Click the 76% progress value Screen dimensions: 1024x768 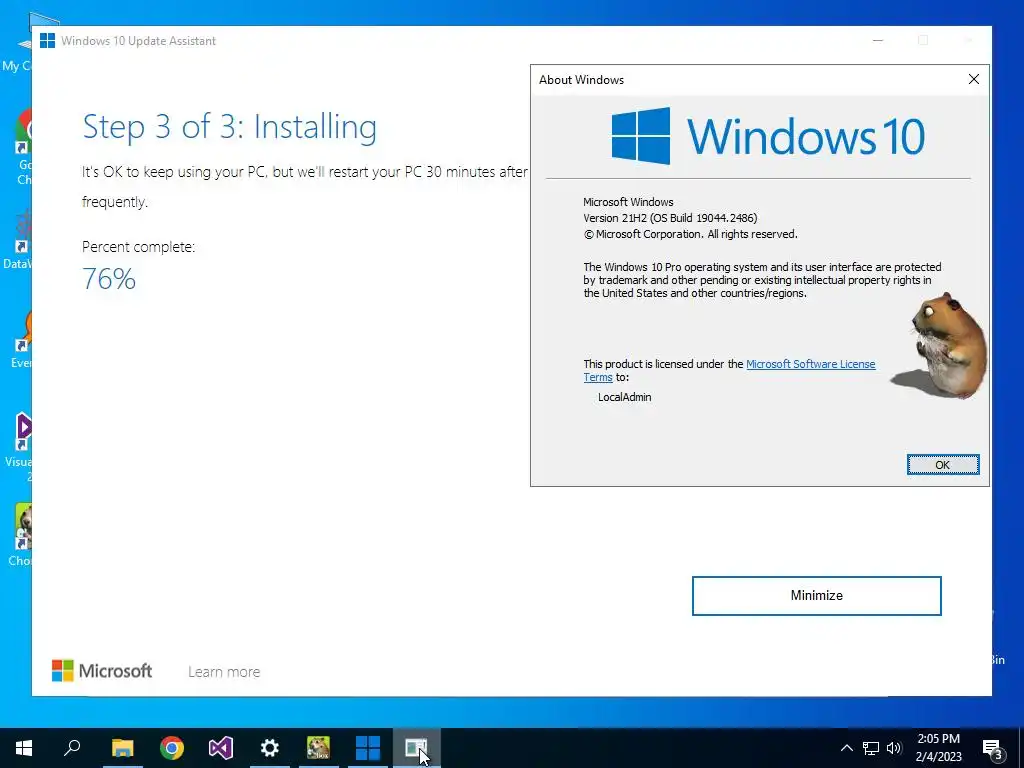(109, 279)
